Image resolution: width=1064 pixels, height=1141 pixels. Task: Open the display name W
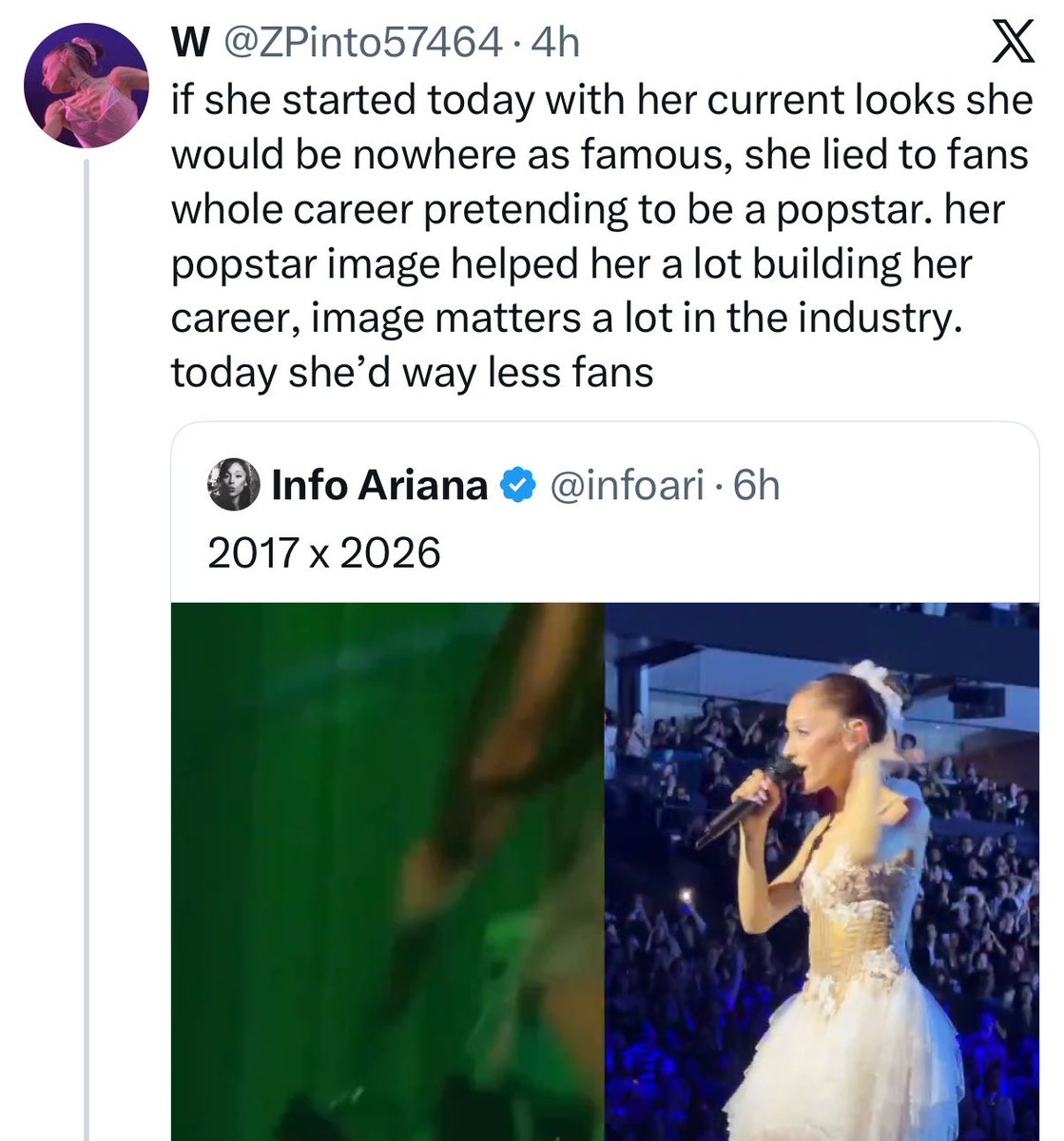[x=187, y=42]
